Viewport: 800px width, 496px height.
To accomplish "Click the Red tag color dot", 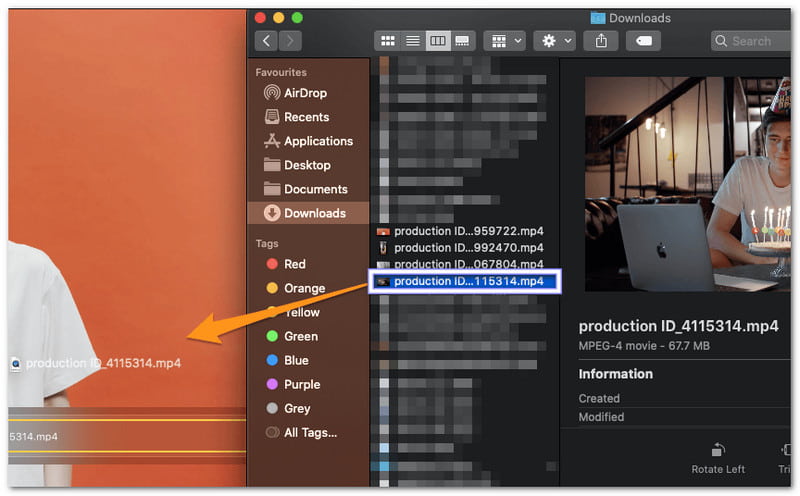I will [271, 264].
